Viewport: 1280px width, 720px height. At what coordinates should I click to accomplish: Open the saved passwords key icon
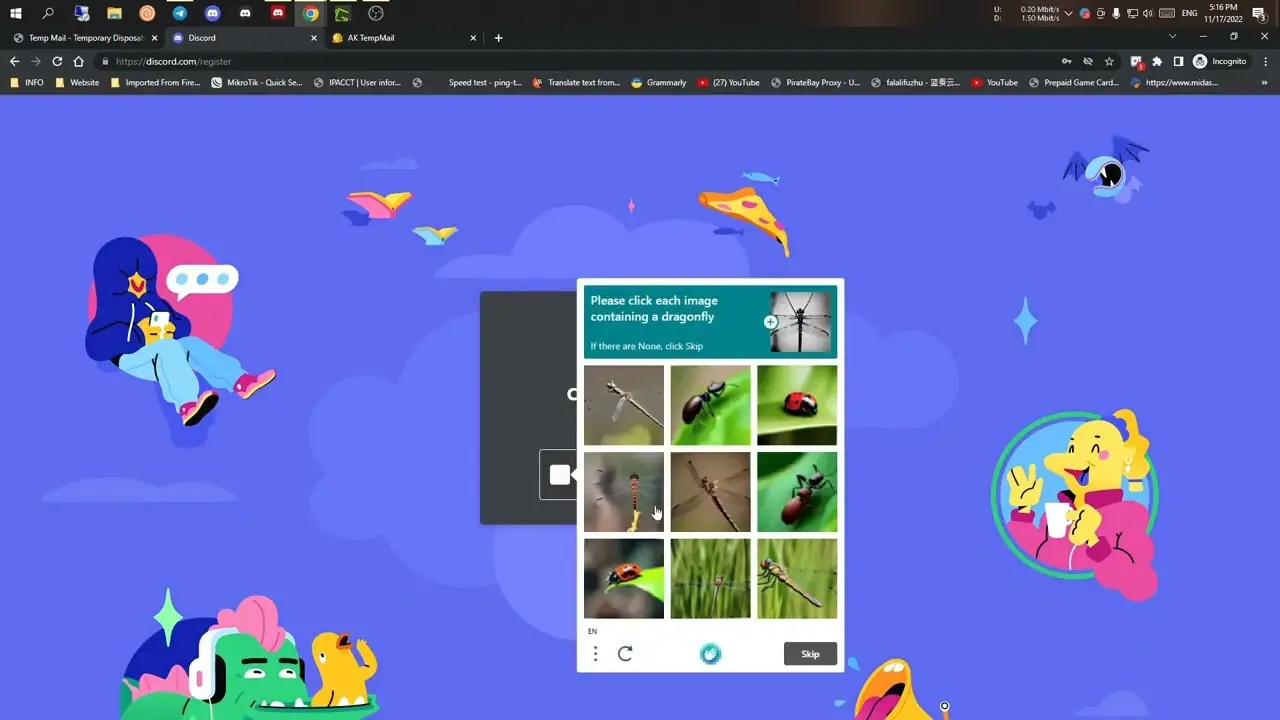click(1067, 61)
